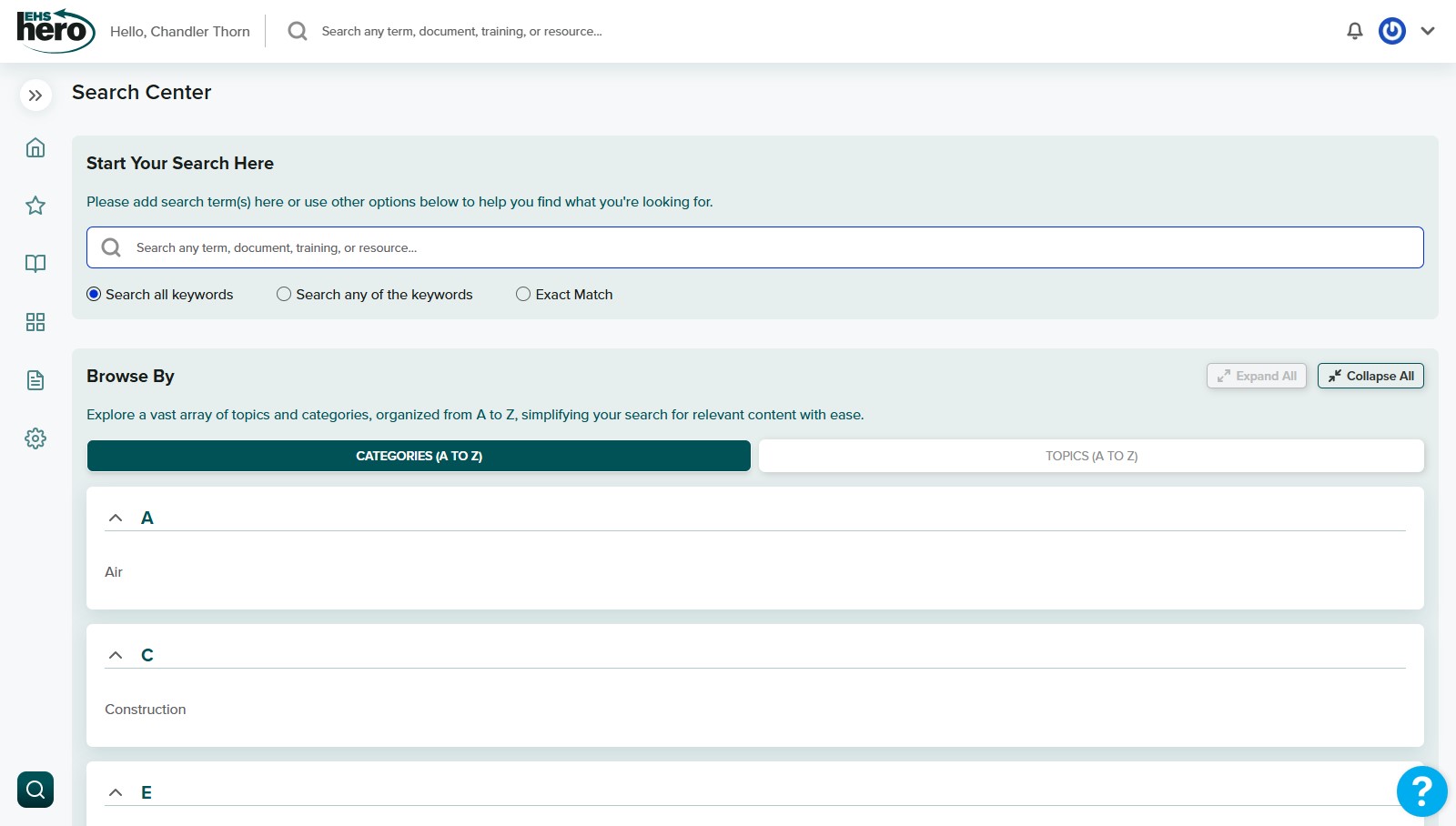Open settings gear icon in sidebar
1456x826 pixels.
[x=35, y=438]
